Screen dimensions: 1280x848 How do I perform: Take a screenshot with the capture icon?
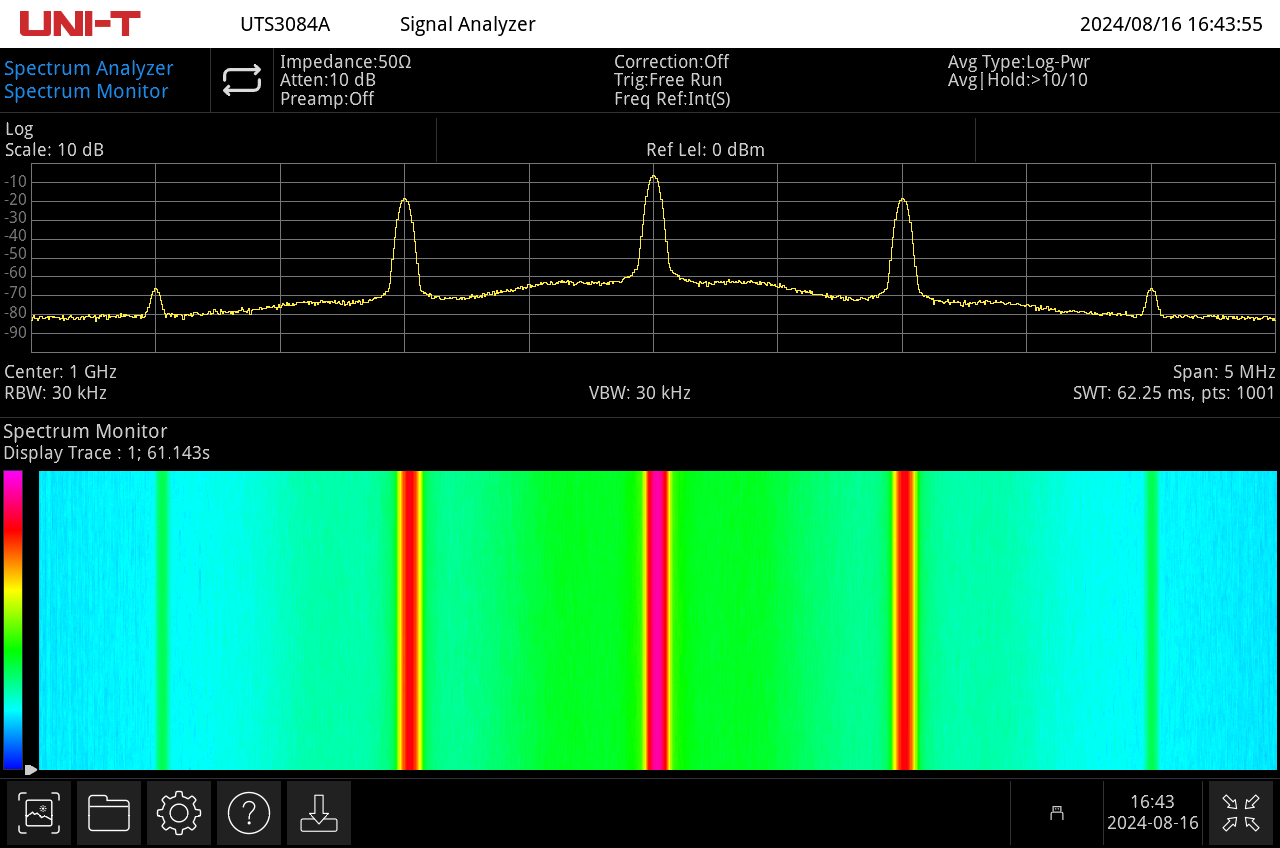click(x=39, y=813)
